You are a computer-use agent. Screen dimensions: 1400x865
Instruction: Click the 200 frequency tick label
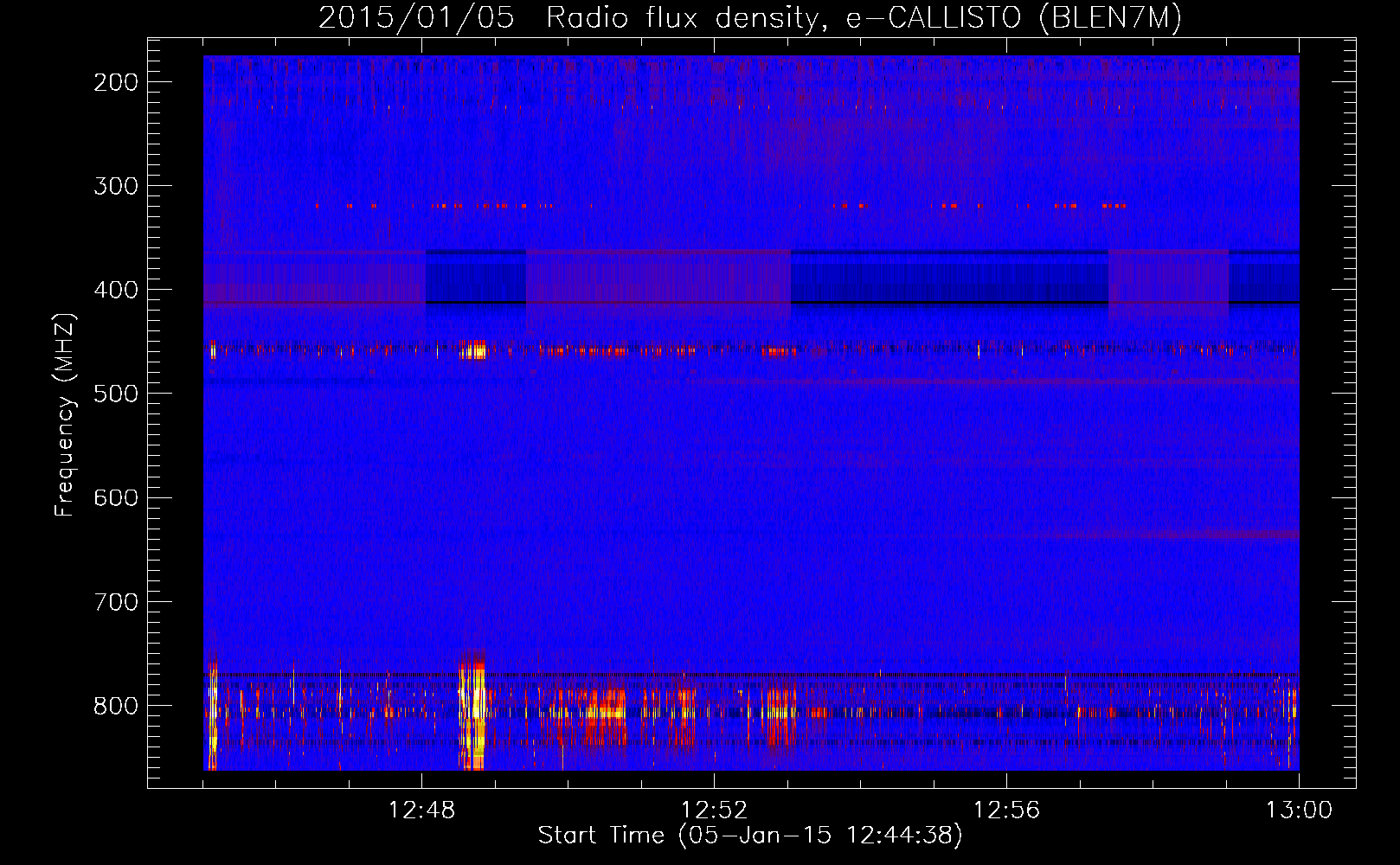116,82
